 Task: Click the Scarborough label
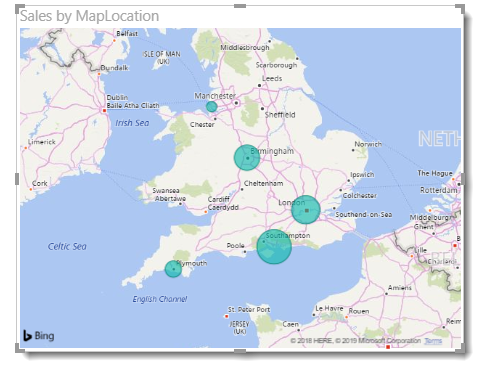click(276, 65)
